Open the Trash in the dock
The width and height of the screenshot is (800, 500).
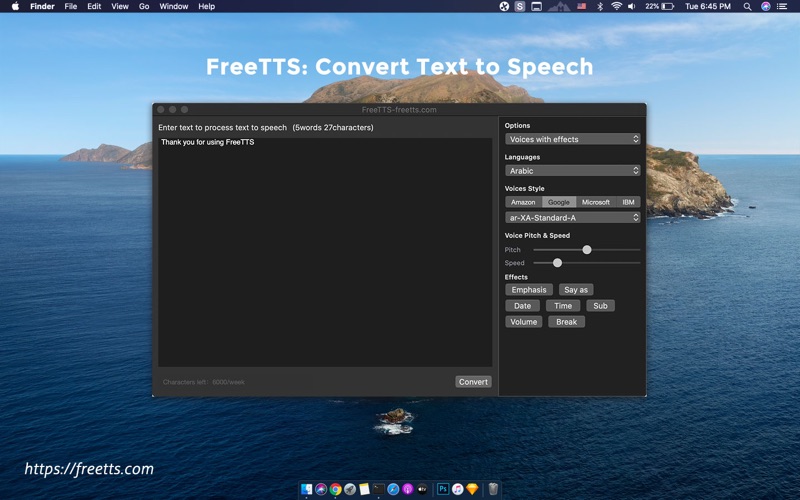coord(493,489)
